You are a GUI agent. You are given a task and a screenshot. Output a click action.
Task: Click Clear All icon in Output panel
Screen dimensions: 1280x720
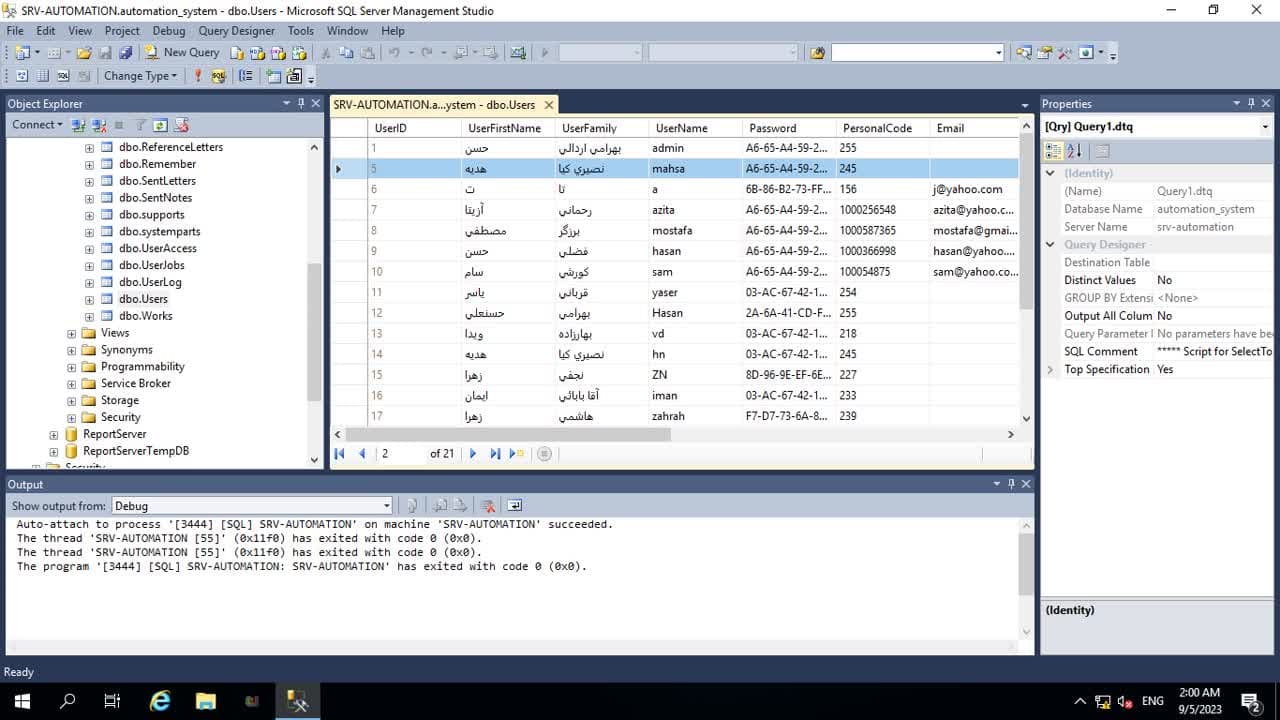(488, 506)
